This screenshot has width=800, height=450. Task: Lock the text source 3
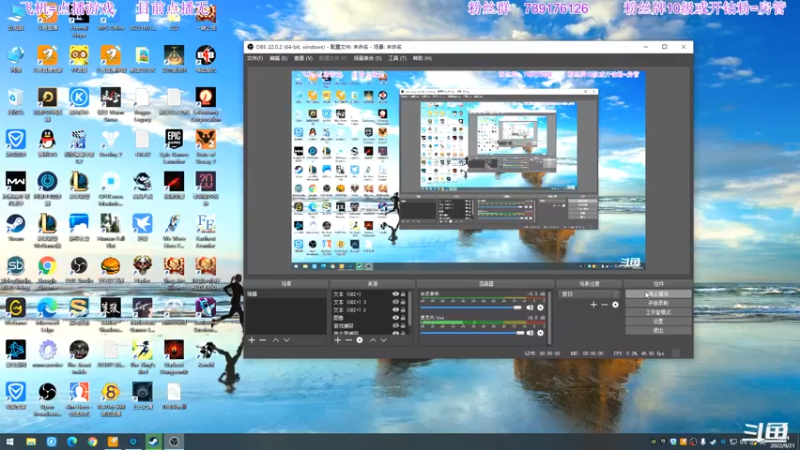tap(403, 302)
